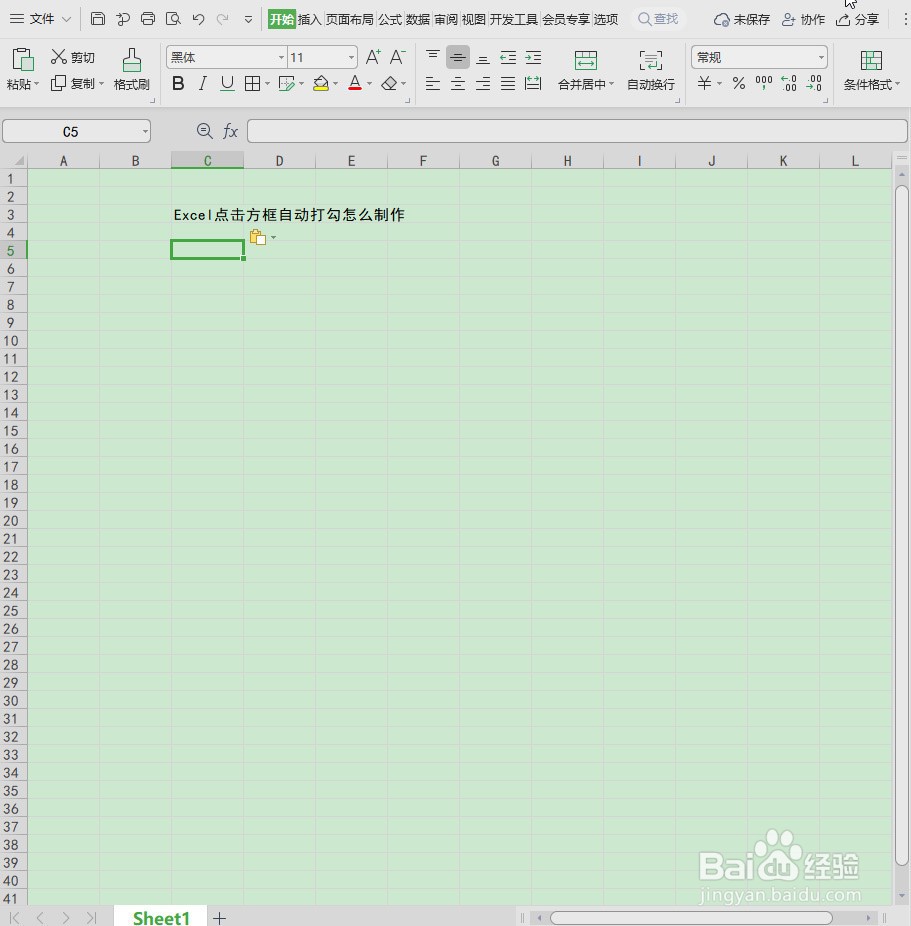Switch to the 公式 tab

[x=390, y=19]
